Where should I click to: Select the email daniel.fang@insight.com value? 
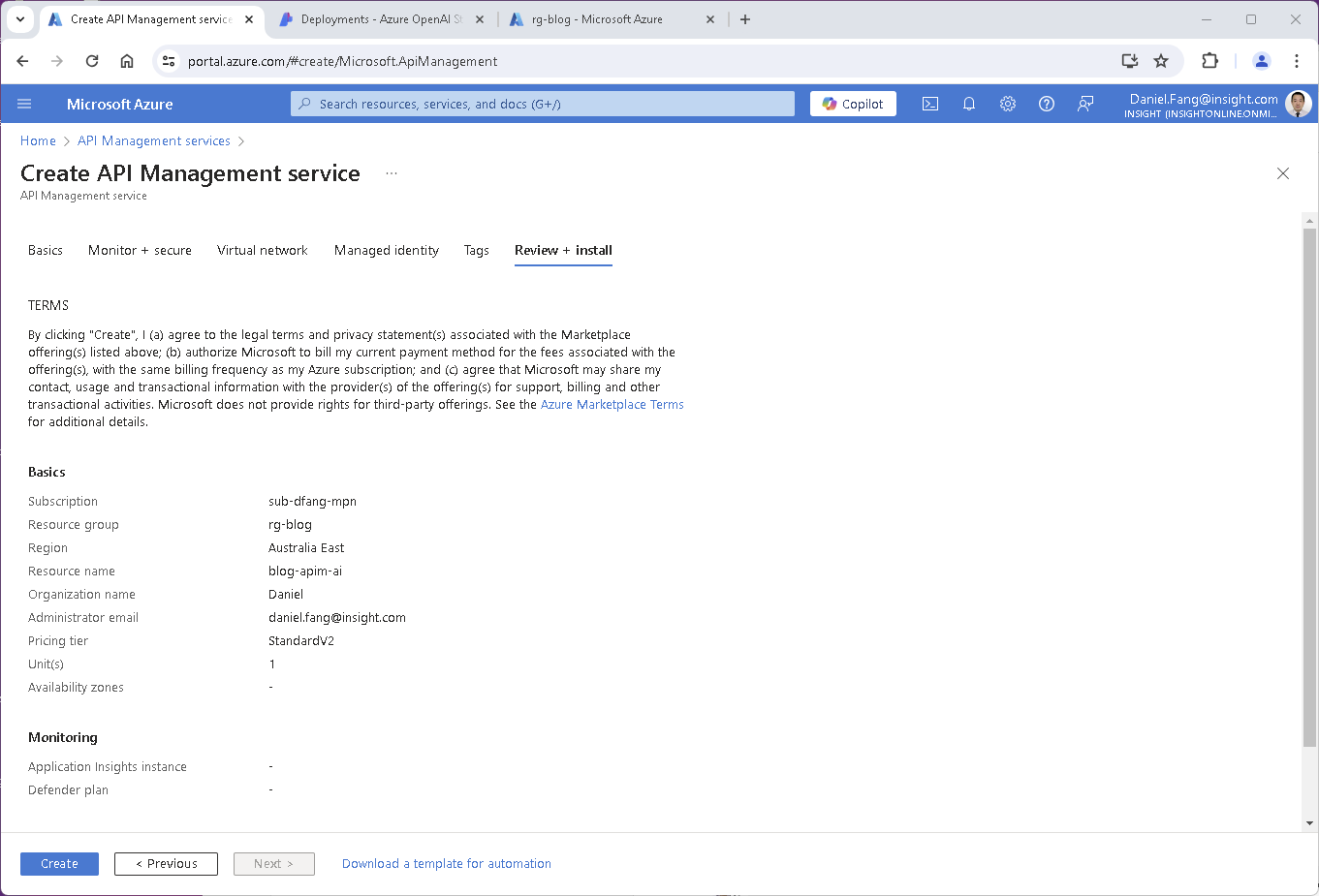pyautogui.click(x=337, y=618)
